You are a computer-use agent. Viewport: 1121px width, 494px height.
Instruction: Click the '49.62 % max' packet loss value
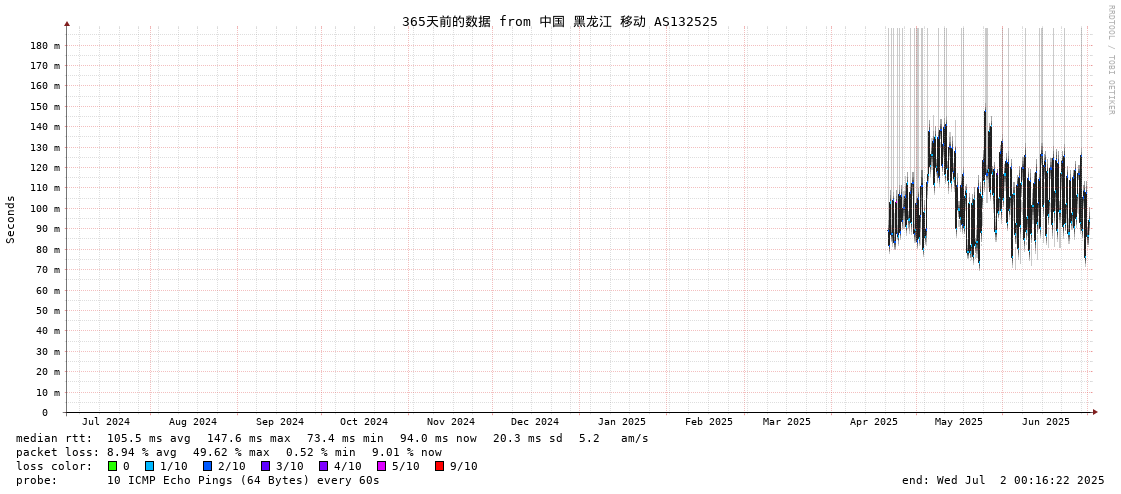pyautogui.click(x=232, y=452)
